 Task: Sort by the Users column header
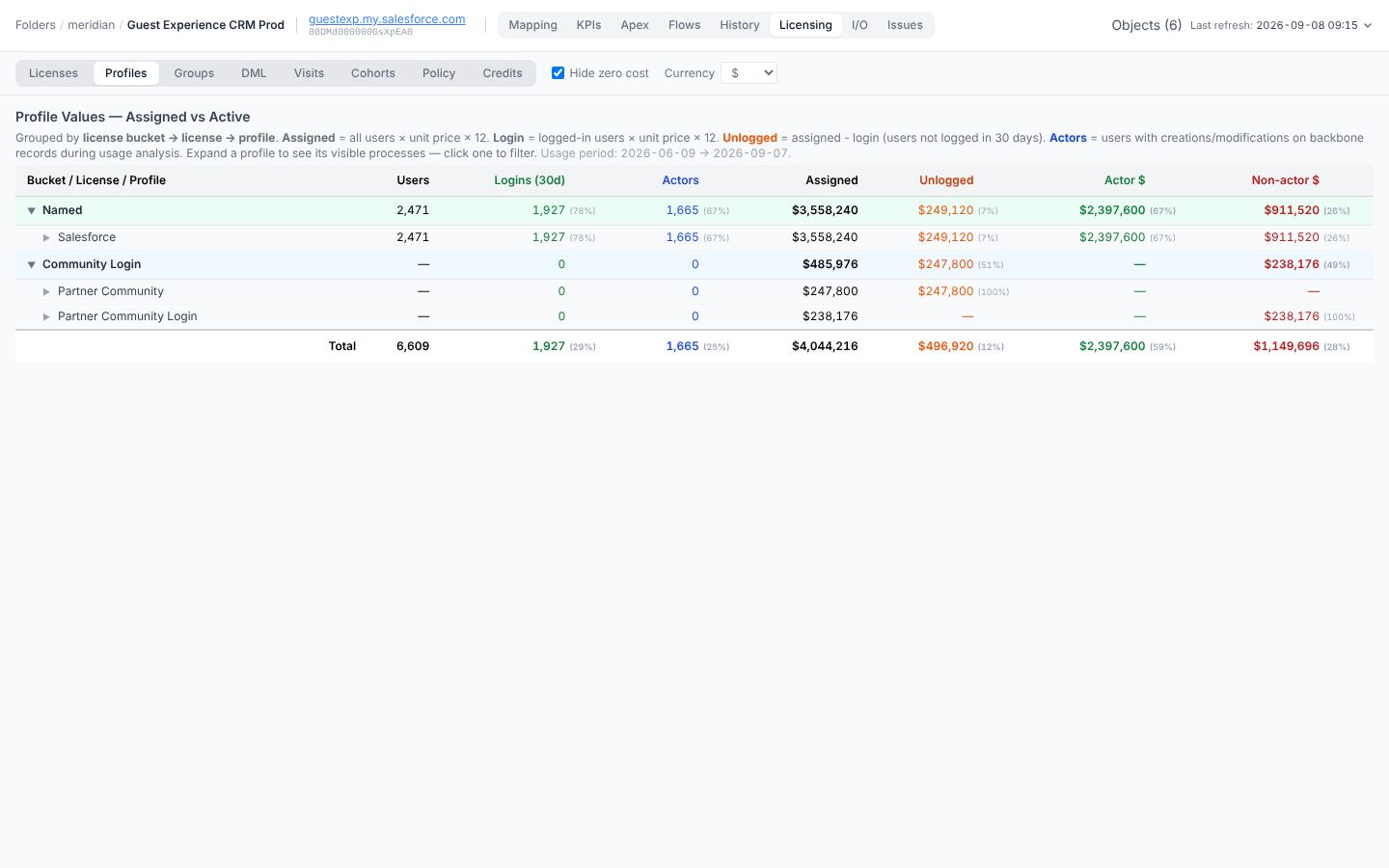413,180
